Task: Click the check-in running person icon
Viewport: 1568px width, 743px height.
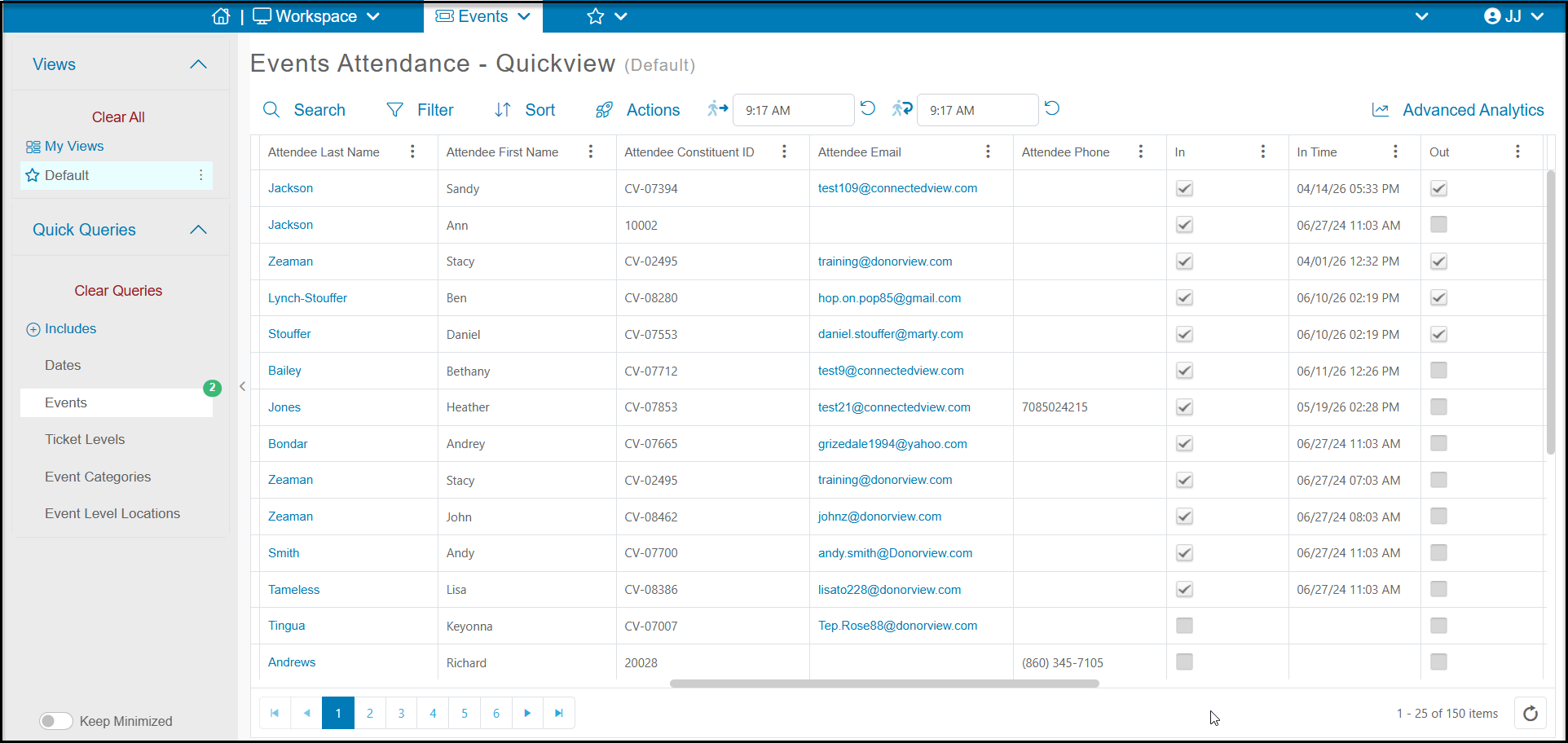Action: pyautogui.click(x=717, y=108)
